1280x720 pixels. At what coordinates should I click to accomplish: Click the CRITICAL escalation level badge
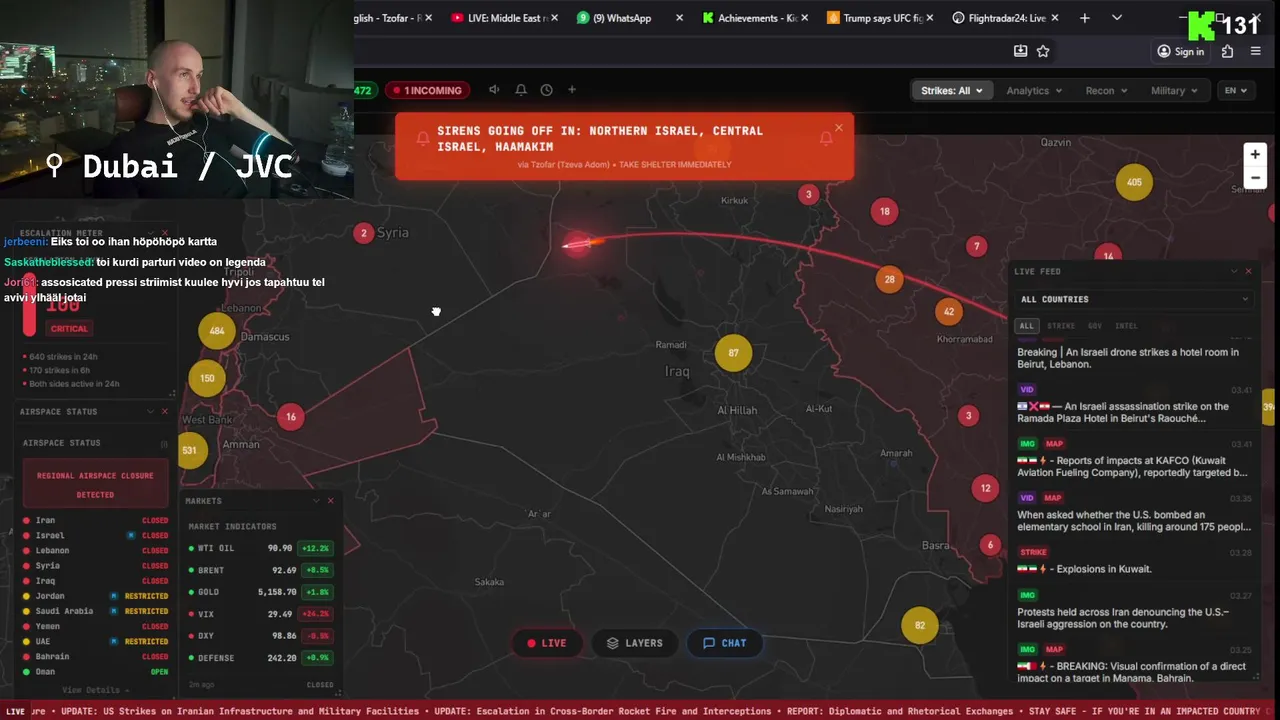point(69,328)
